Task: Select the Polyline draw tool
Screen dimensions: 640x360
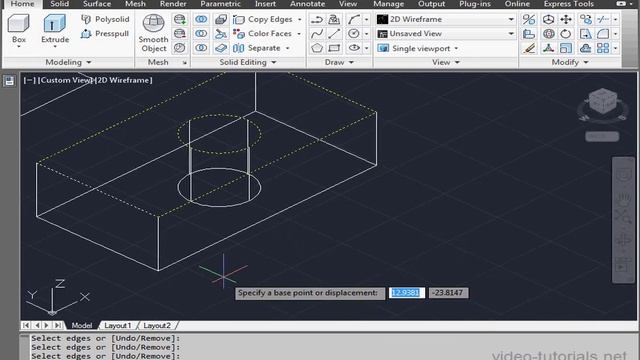Action: pos(317,19)
